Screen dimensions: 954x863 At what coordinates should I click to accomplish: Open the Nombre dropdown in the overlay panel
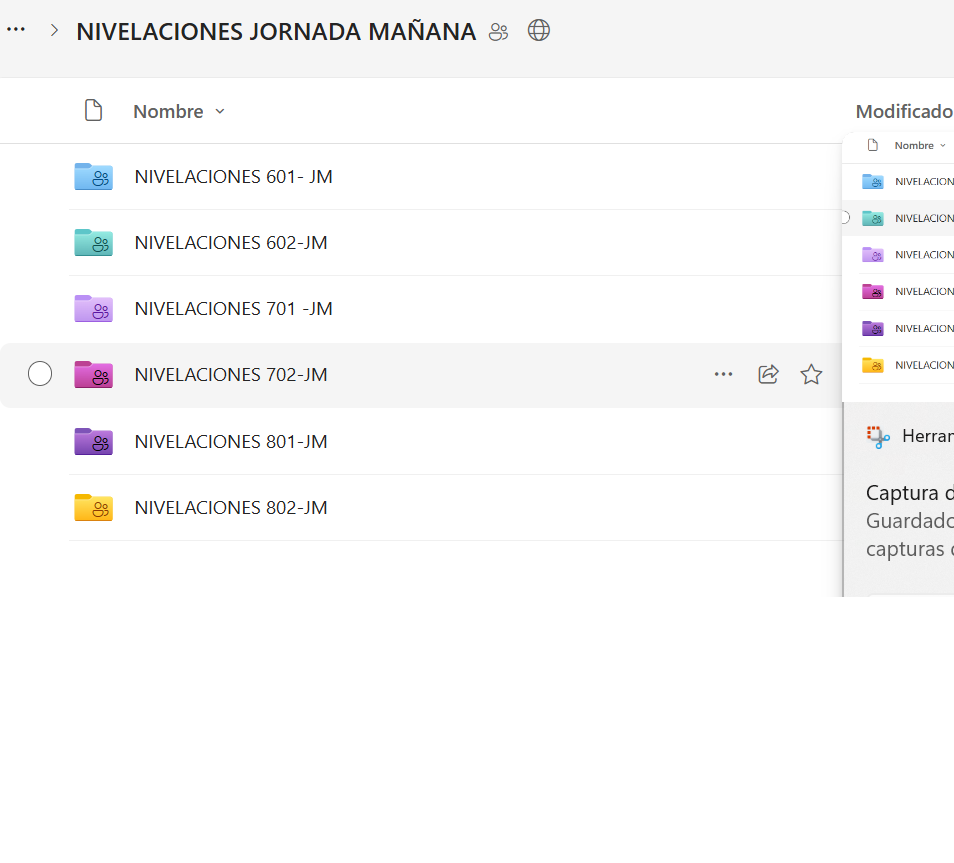click(x=943, y=145)
